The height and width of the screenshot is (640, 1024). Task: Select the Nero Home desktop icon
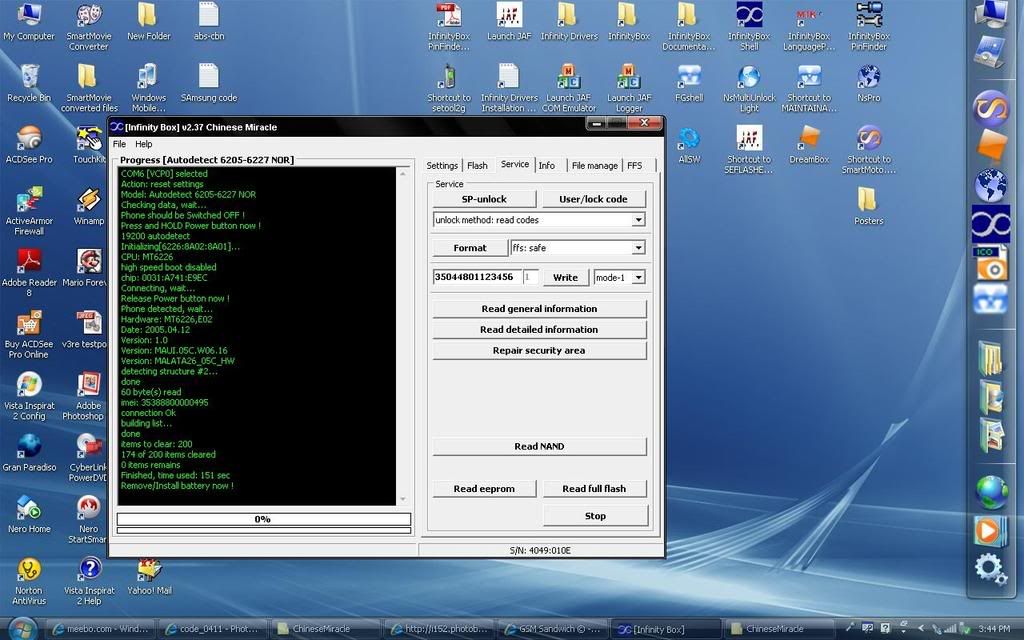pyautogui.click(x=29, y=514)
